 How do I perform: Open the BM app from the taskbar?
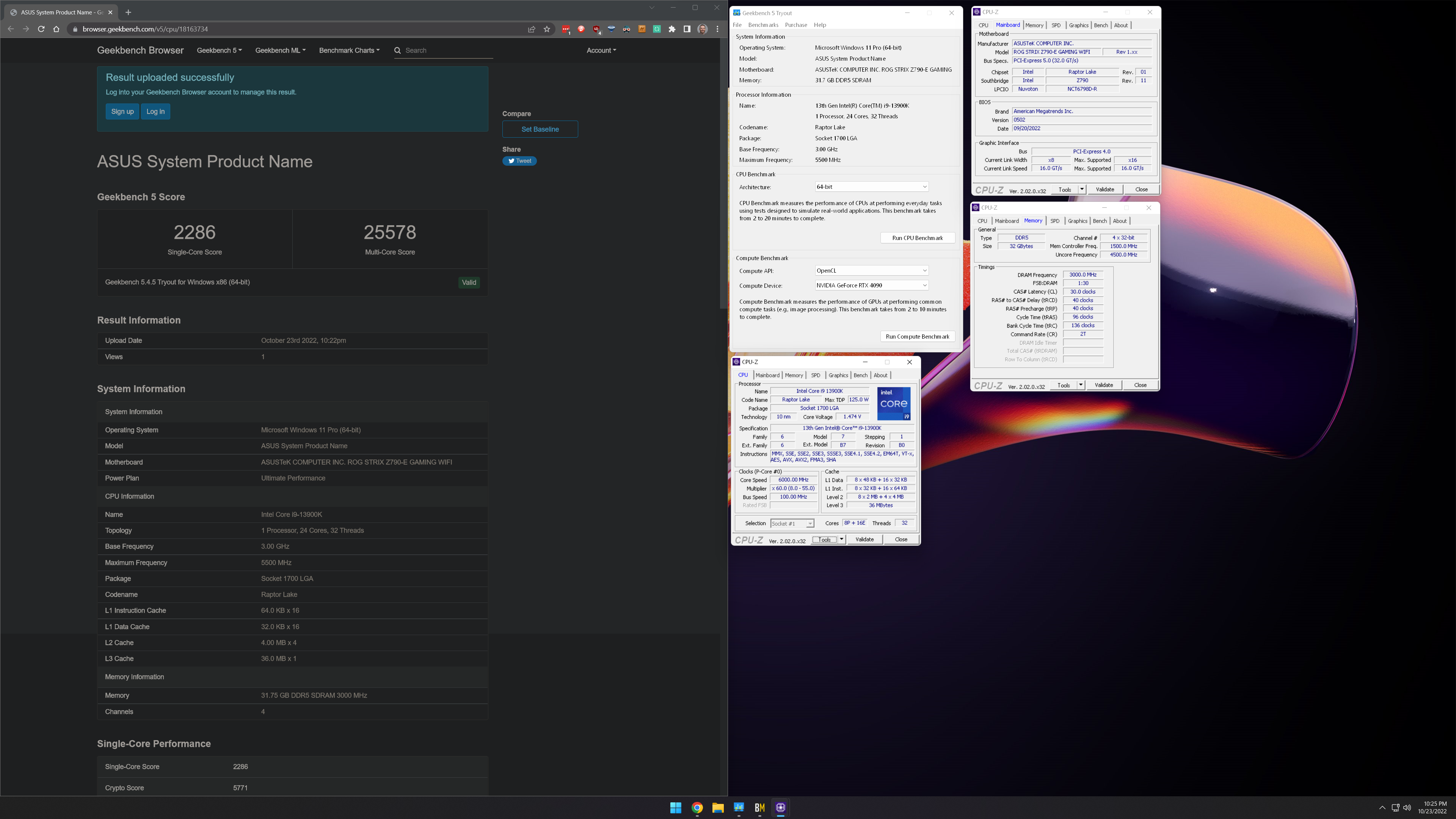pyautogui.click(x=759, y=808)
